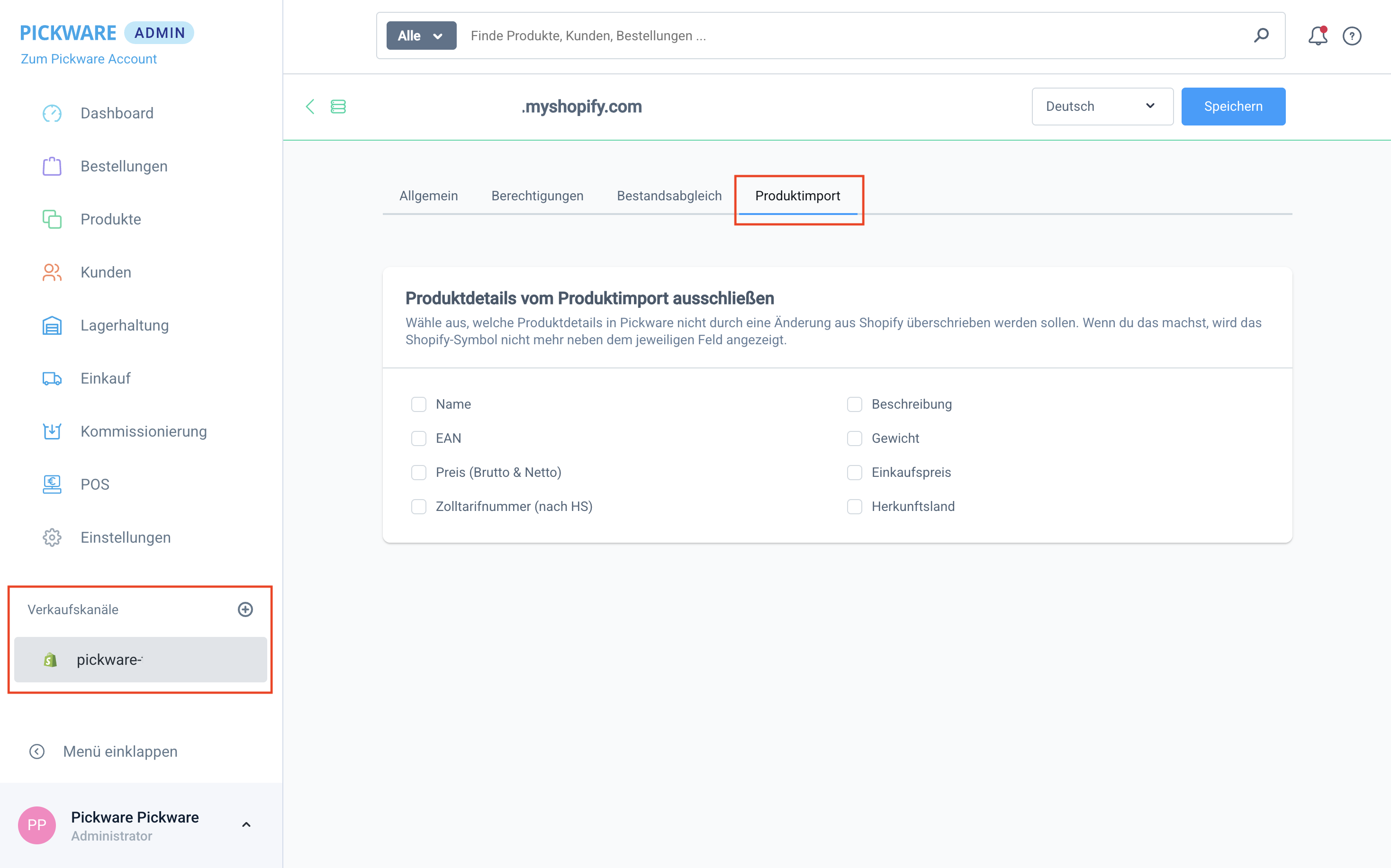
Task: Tick the Herkunftsland checkbox
Action: pos(854,506)
